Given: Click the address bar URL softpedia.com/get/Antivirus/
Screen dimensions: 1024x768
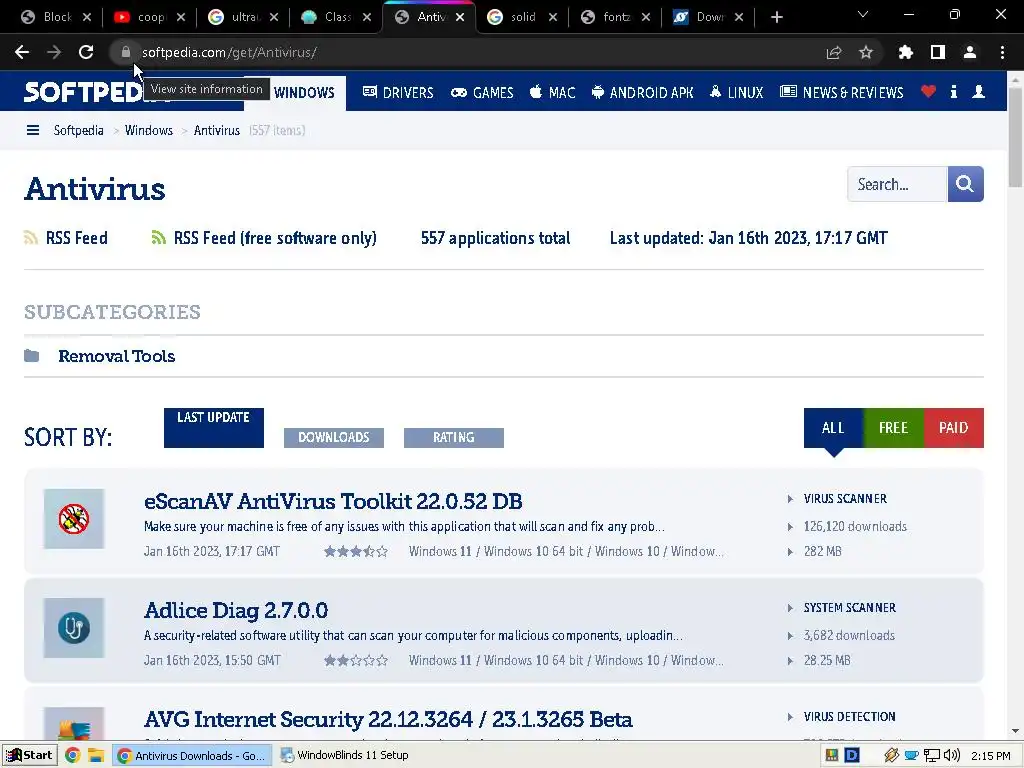Looking at the screenshot, I should tap(229, 52).
